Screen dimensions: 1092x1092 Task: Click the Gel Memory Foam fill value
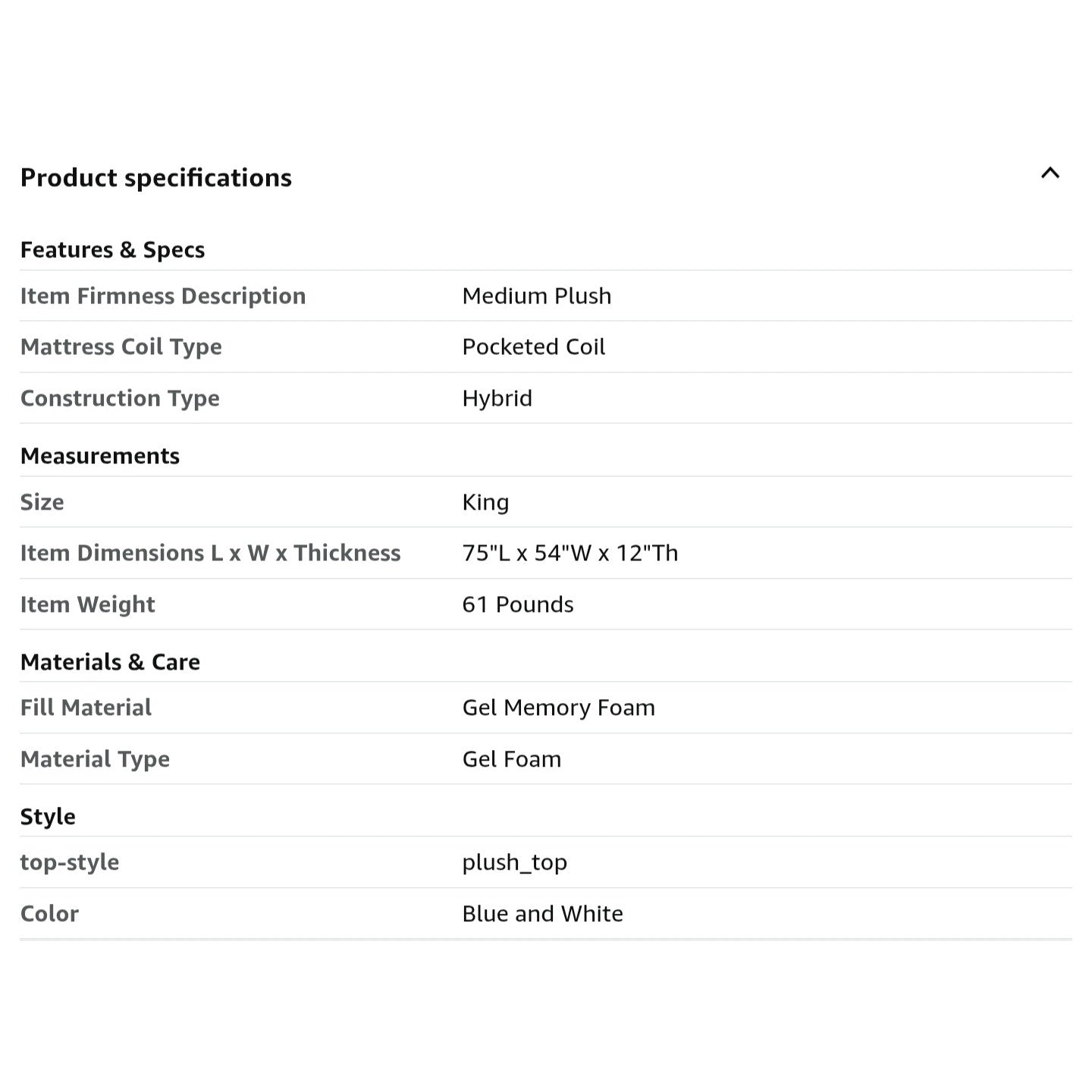pyautogui.click(x=558, y=708)
